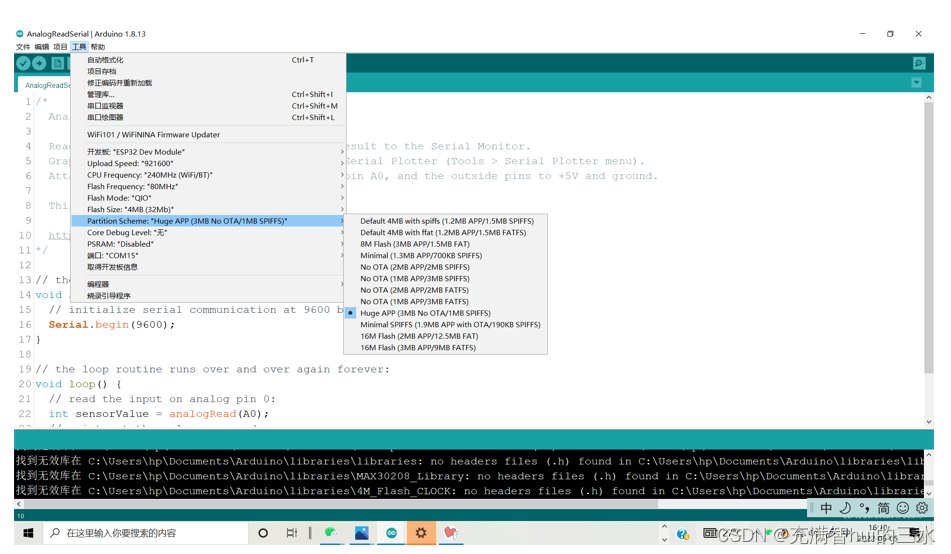Image resolution: width=951 pixels, height=554 pixels.
Task: Select Minimal (1.3MB APP/700KB SPIFFS)
Action: click(446, 256)
